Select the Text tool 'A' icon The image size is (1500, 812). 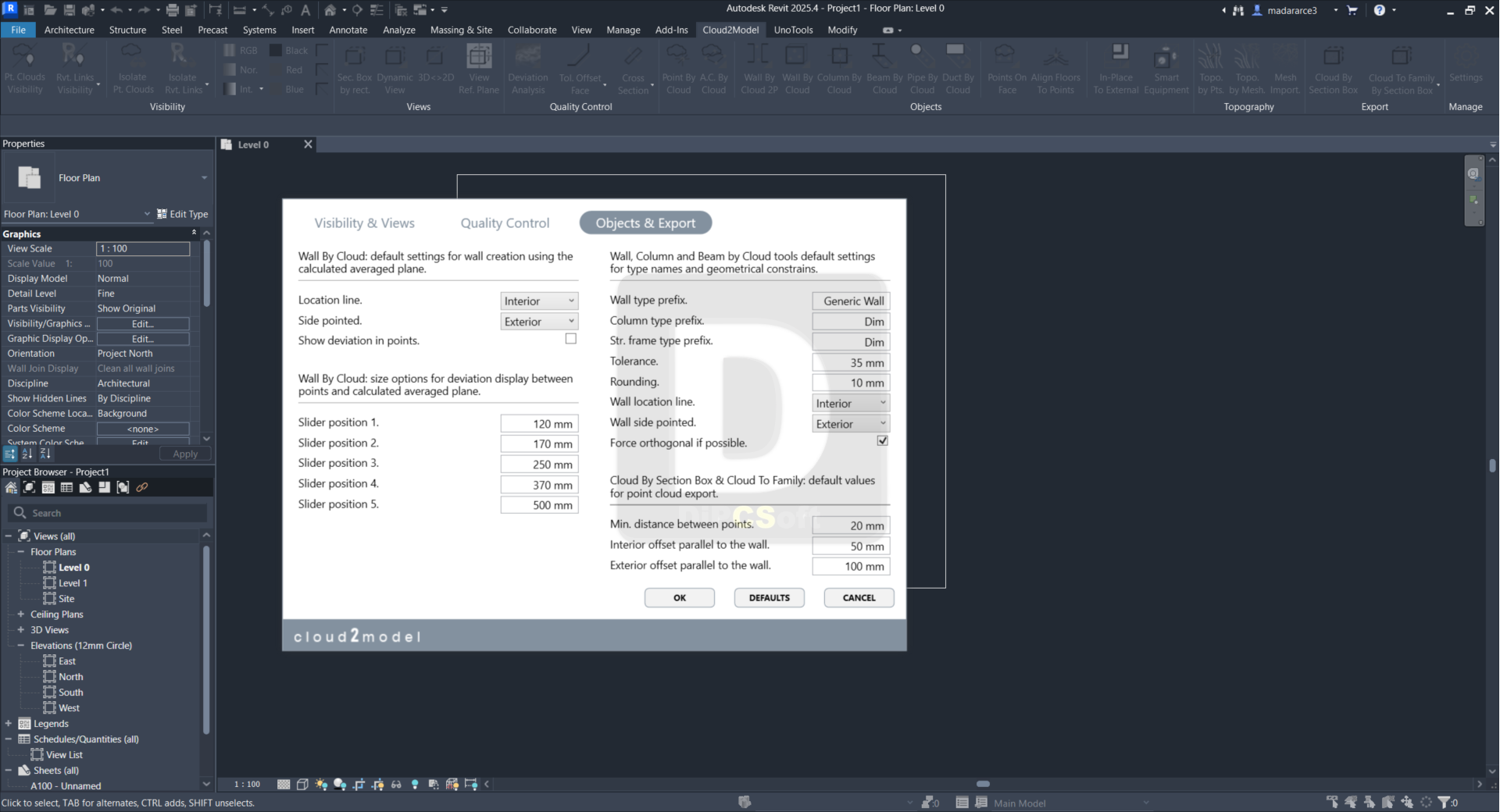coord(305,10)
